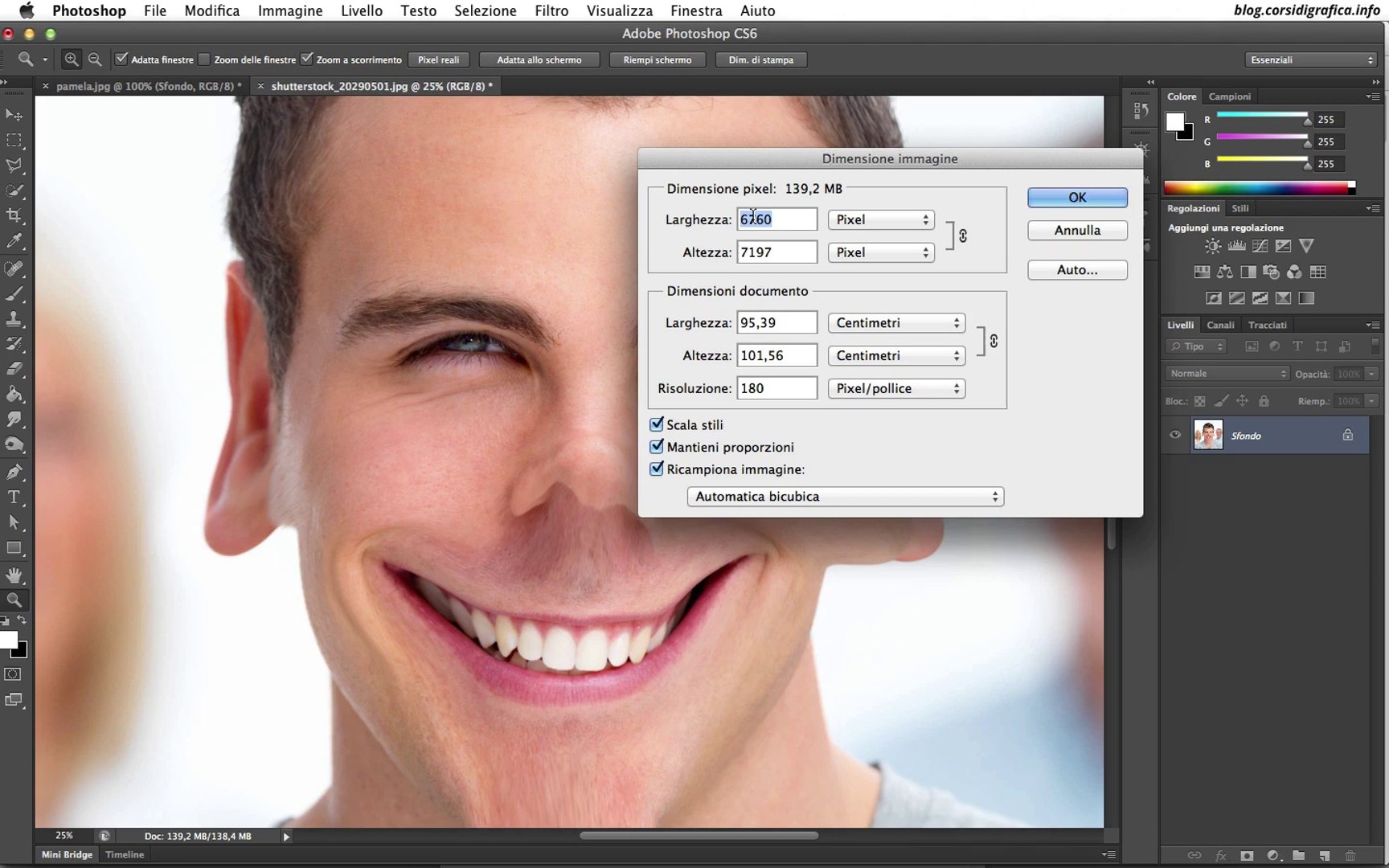
Task: Click the Annulla button
Action: tap(1077, 231)
